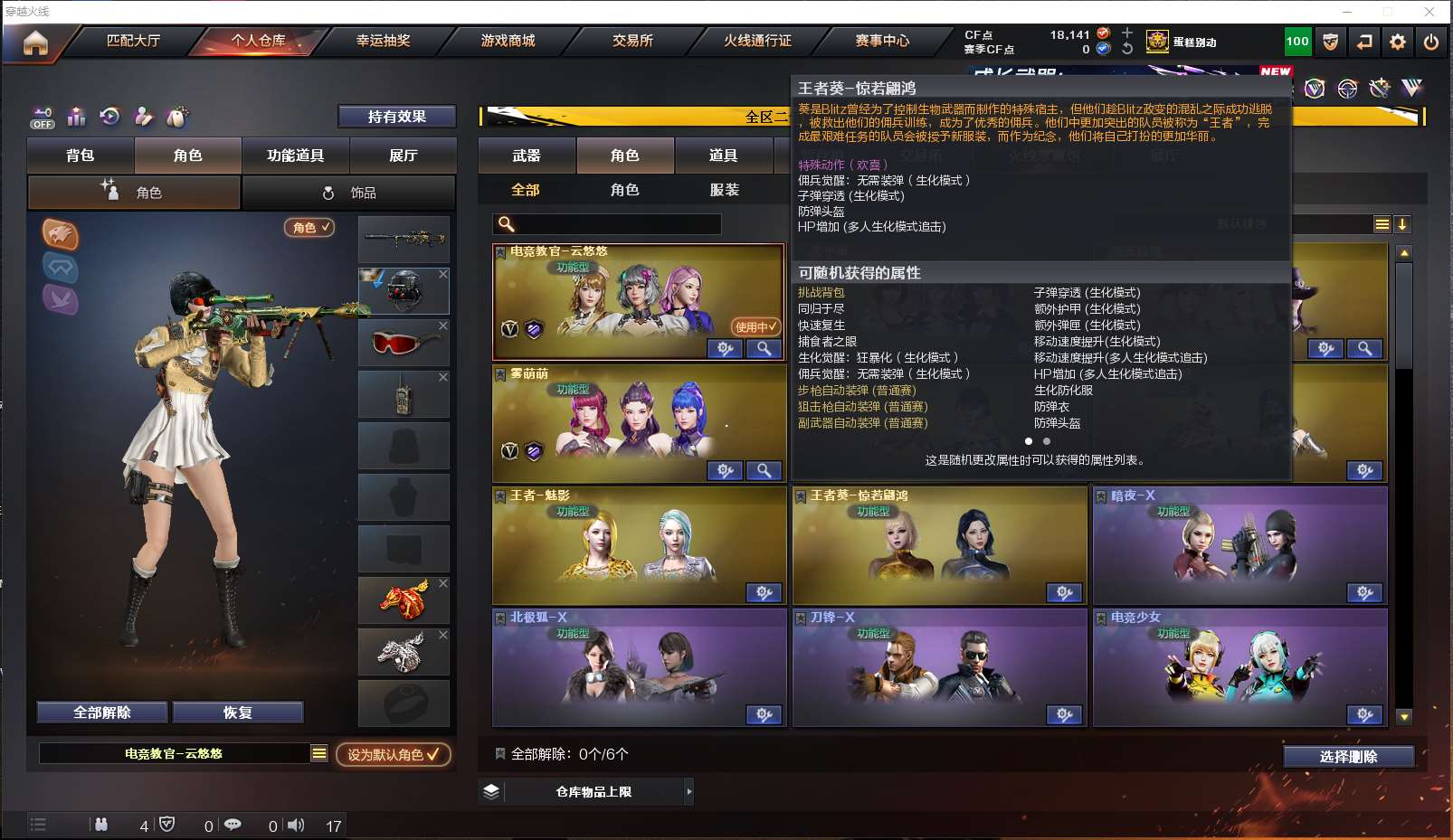Click the power exit icon

coord(1431,42)
